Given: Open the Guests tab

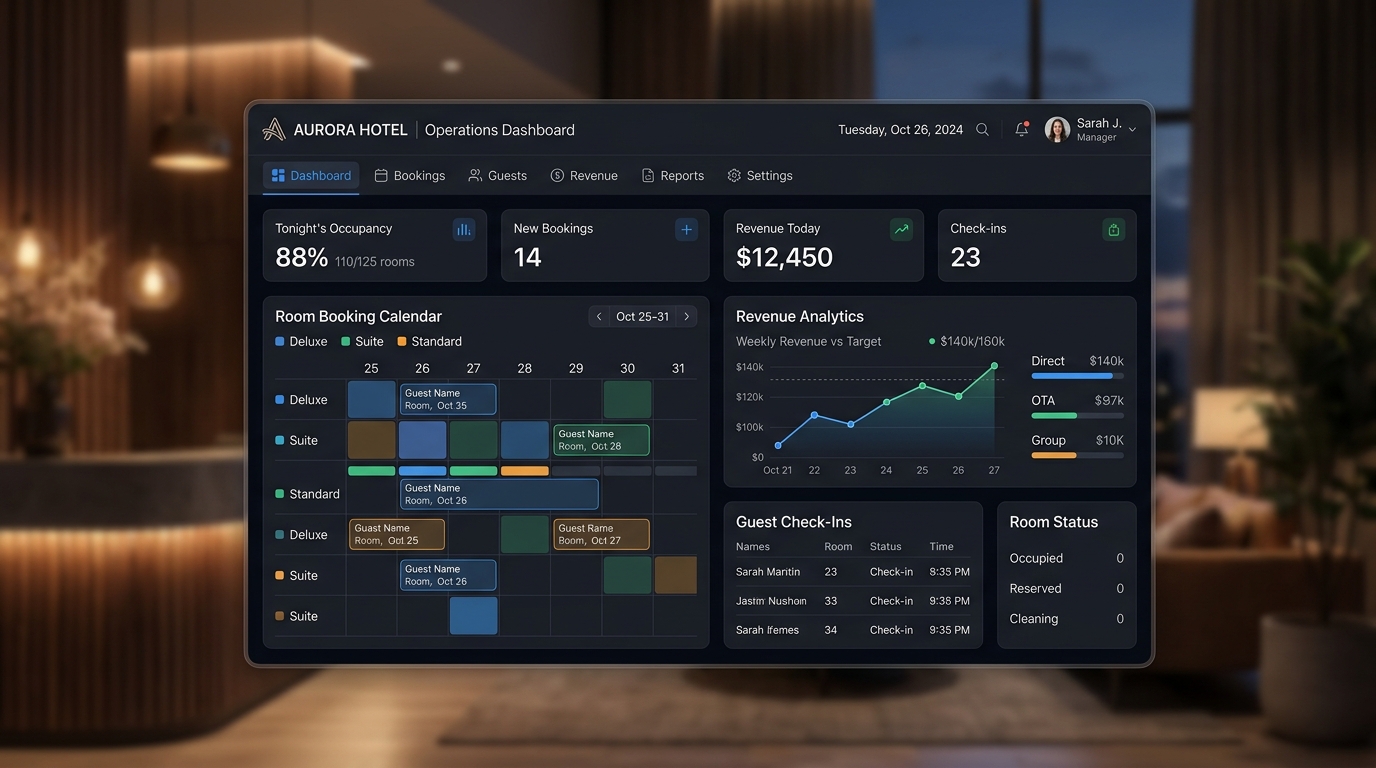Looking at the screenshot, I should pyautogui.click(x=497, y=175).
